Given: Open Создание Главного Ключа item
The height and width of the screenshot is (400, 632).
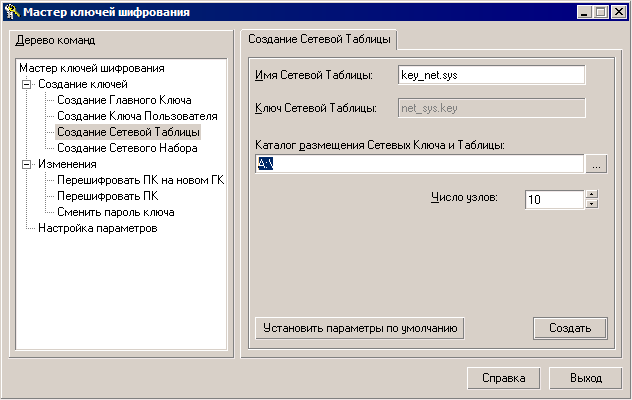Looking at the screenshot, I should [124, 100].
